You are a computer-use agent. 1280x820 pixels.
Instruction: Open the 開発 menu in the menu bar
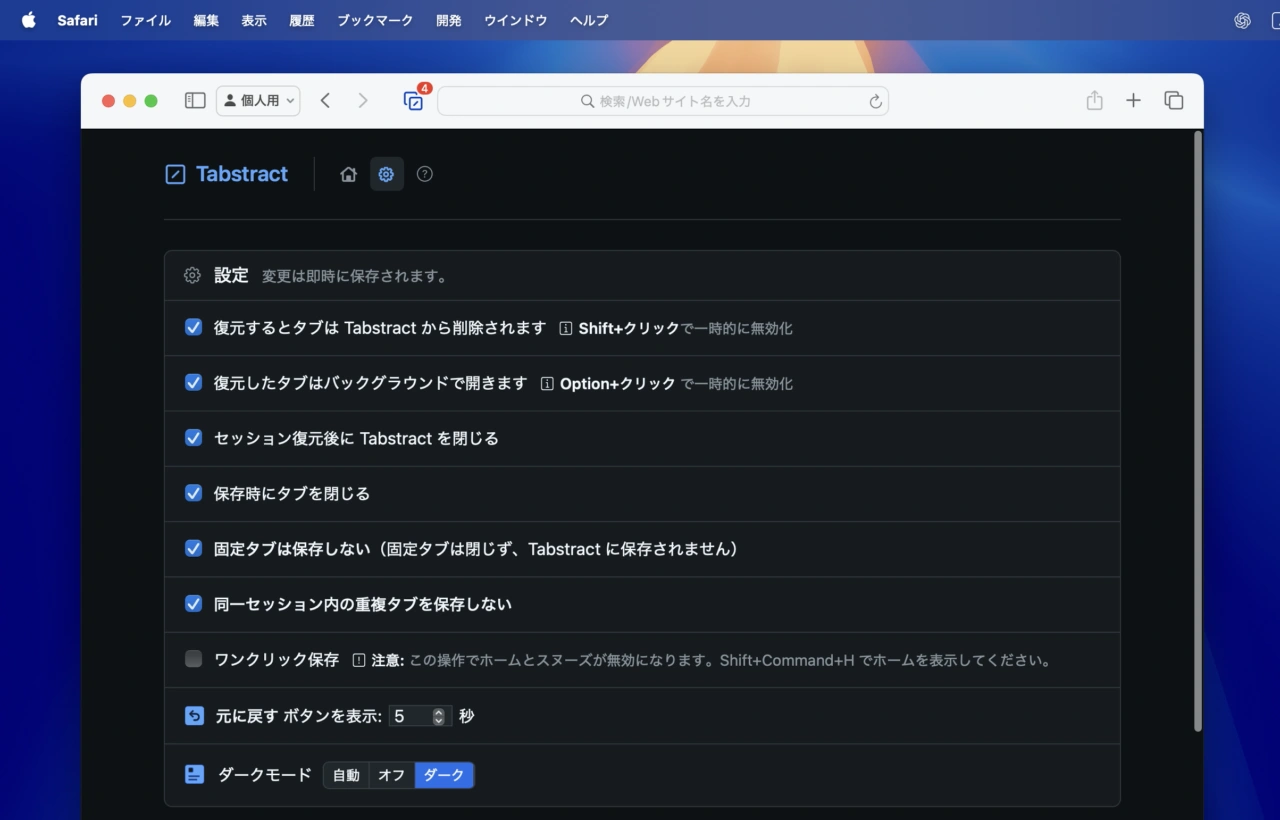448,20
